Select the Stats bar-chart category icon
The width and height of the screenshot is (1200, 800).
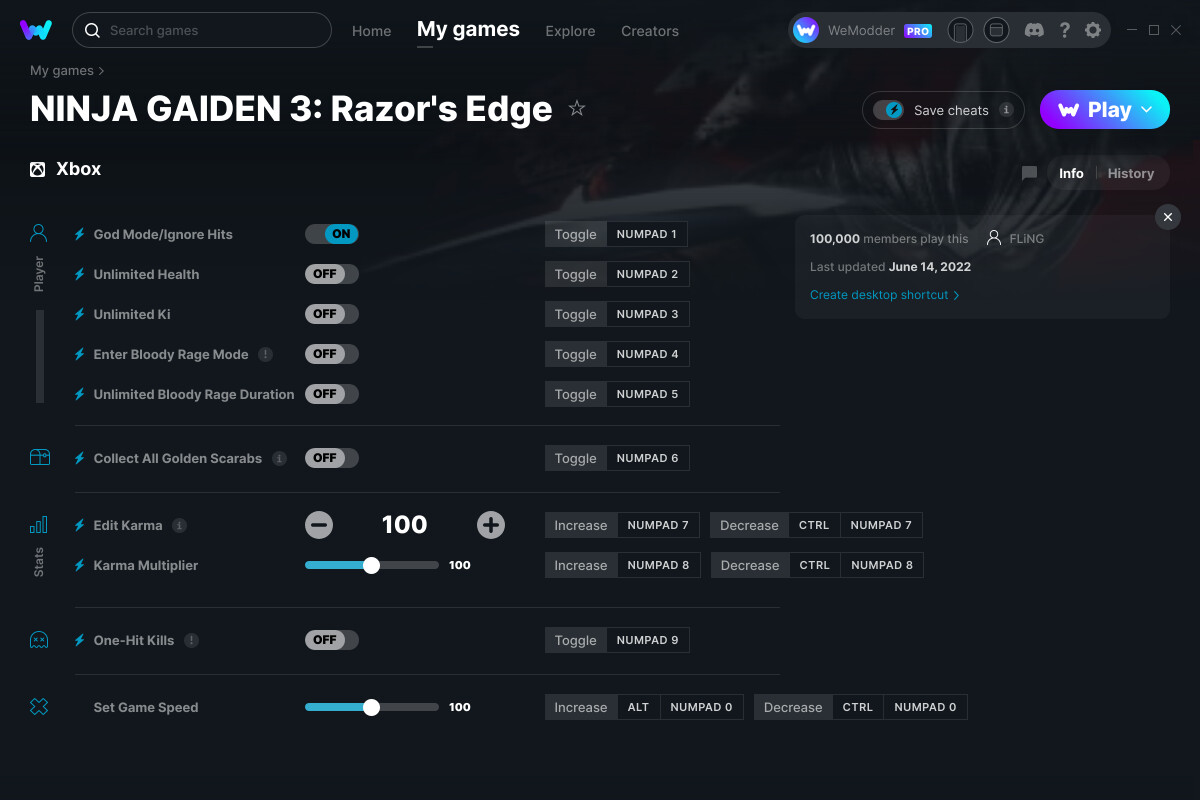click(x=39, y=525)
